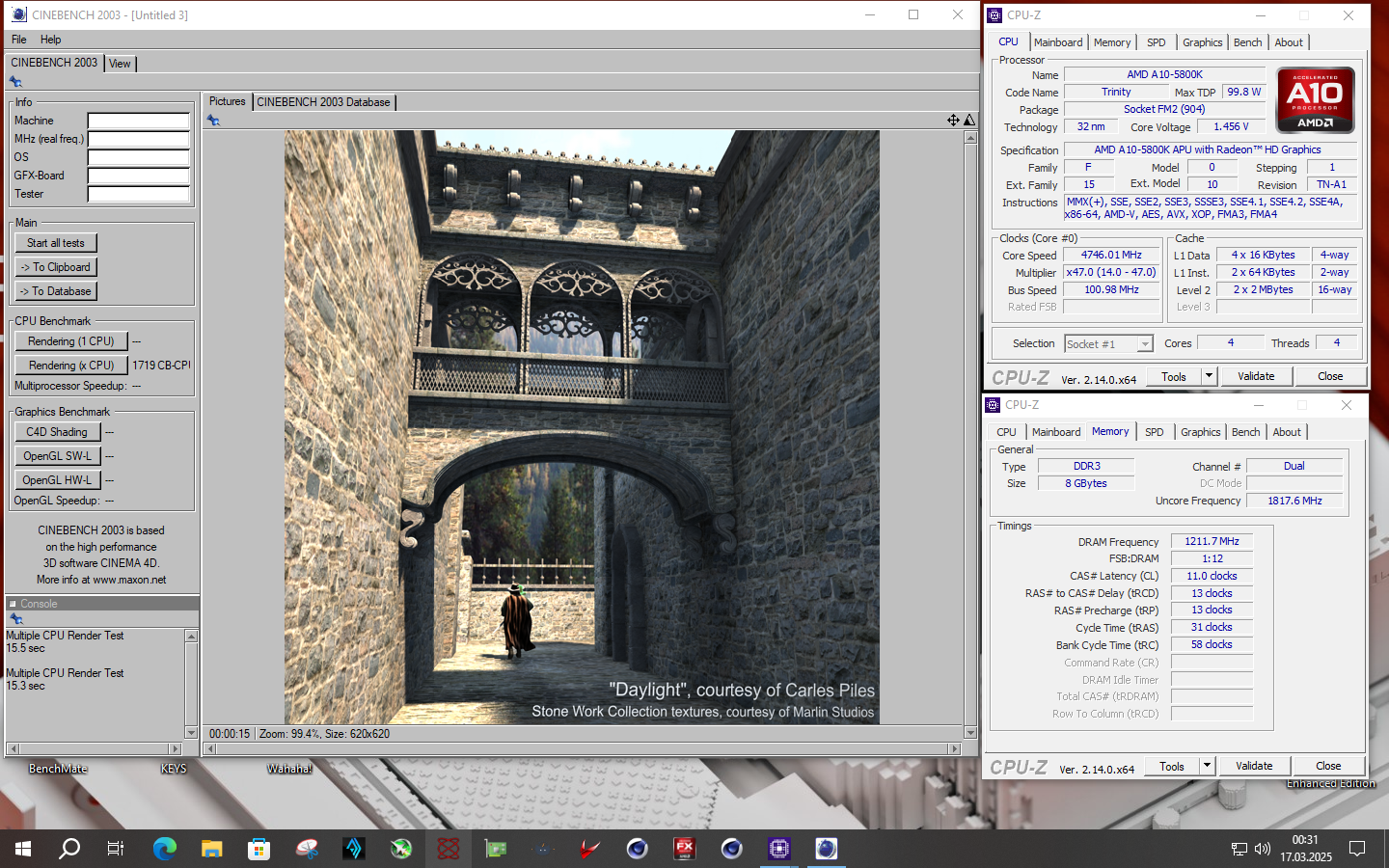Click the pin icon below CINEBENCH 2003 tab
The image size is (1389, 868).
point(15,82)
